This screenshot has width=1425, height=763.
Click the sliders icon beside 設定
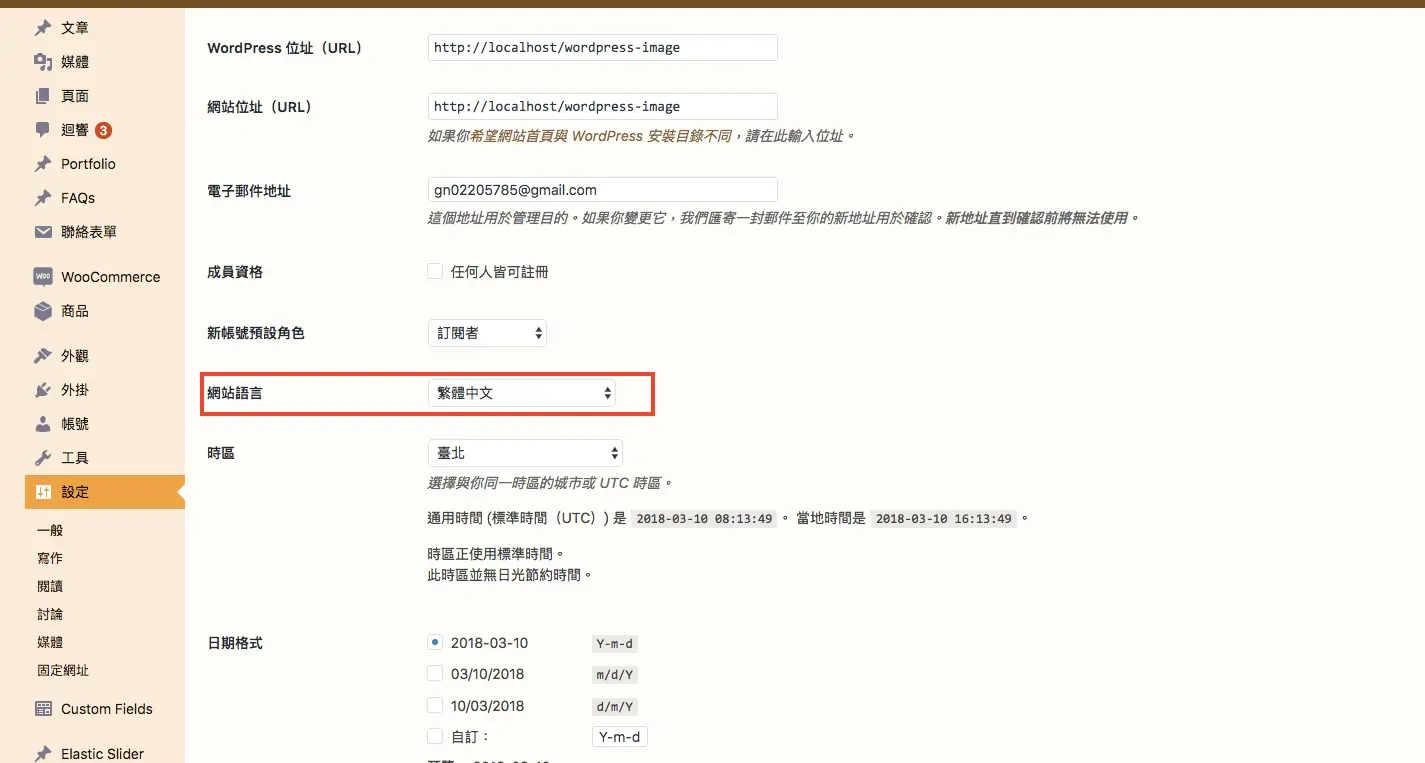[x=43, y=492]
